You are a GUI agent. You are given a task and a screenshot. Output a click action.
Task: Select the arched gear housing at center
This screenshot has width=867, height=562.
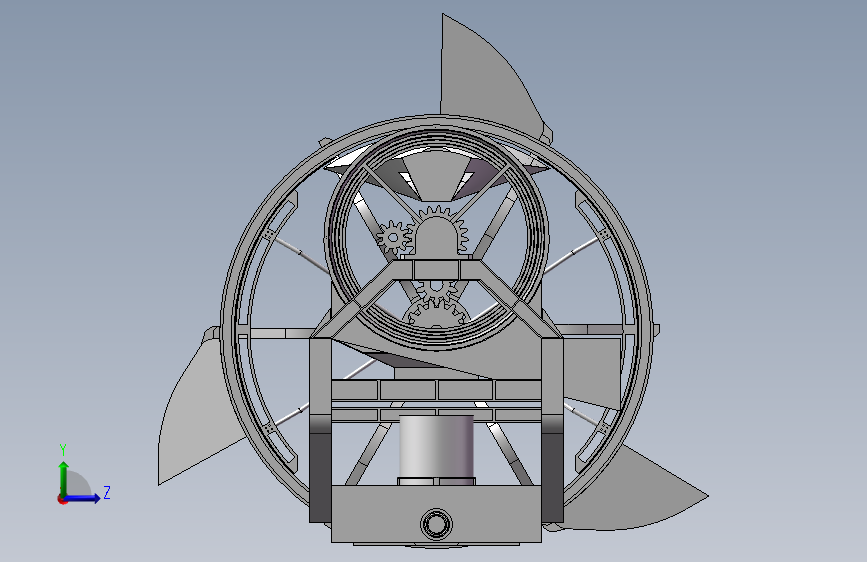click(437, 236)
